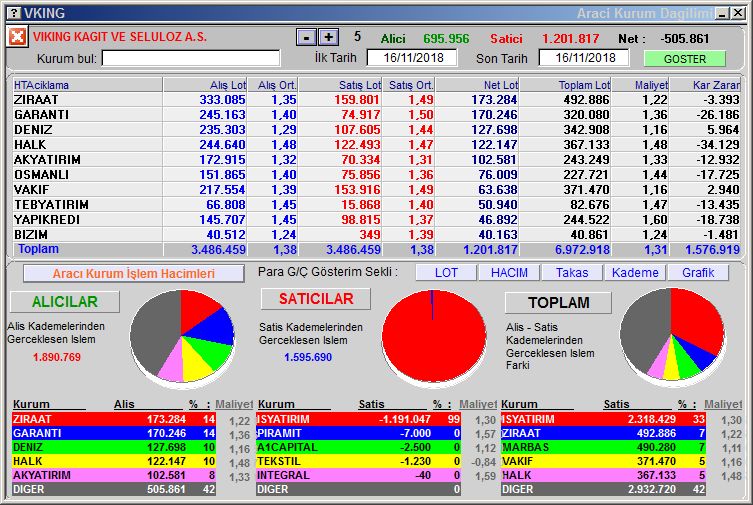Select the DENIZ row in main table
The width and height of the screenshot is (753, 505).
click(376, 130)
